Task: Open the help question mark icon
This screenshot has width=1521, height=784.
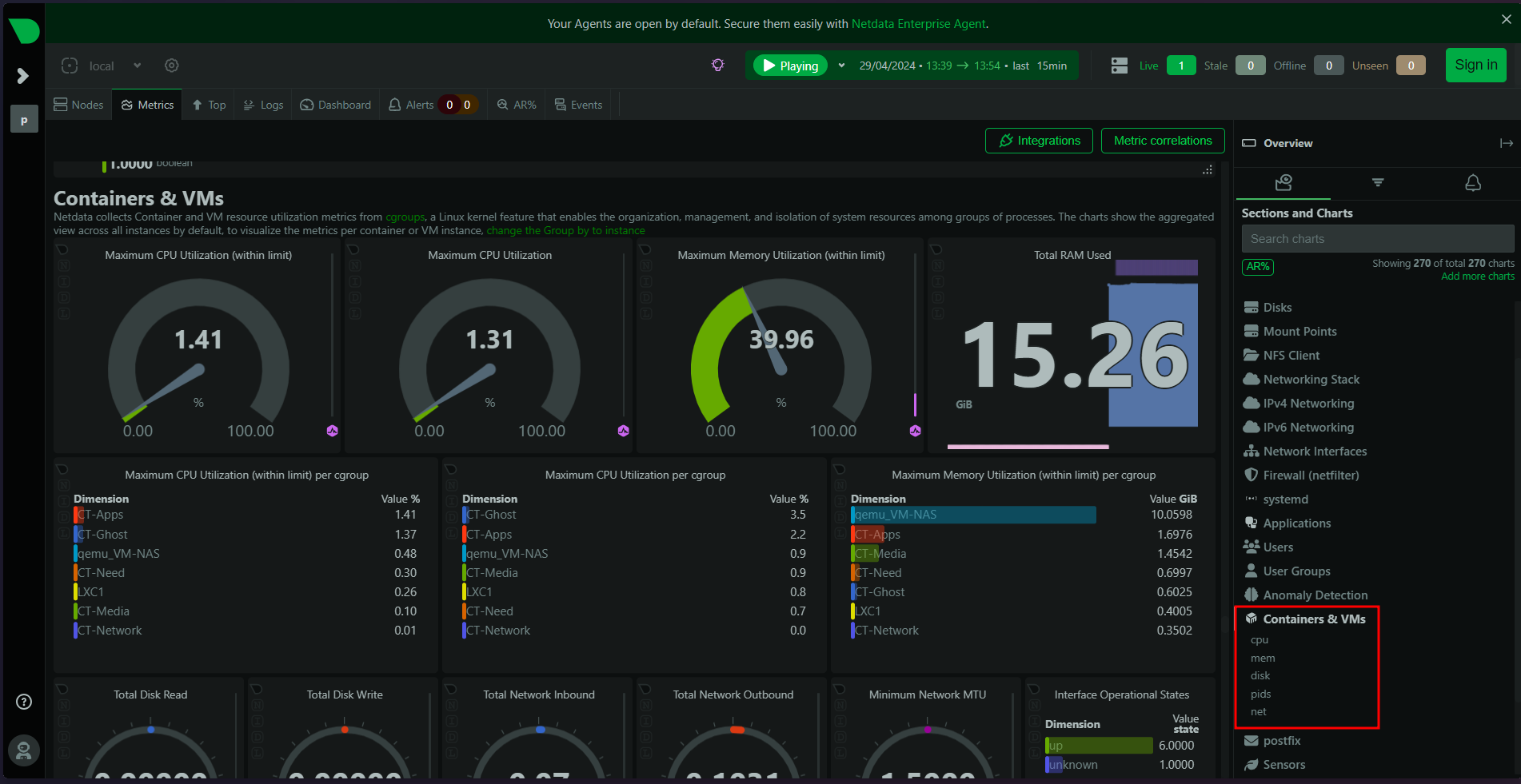Action: [24, 702]
